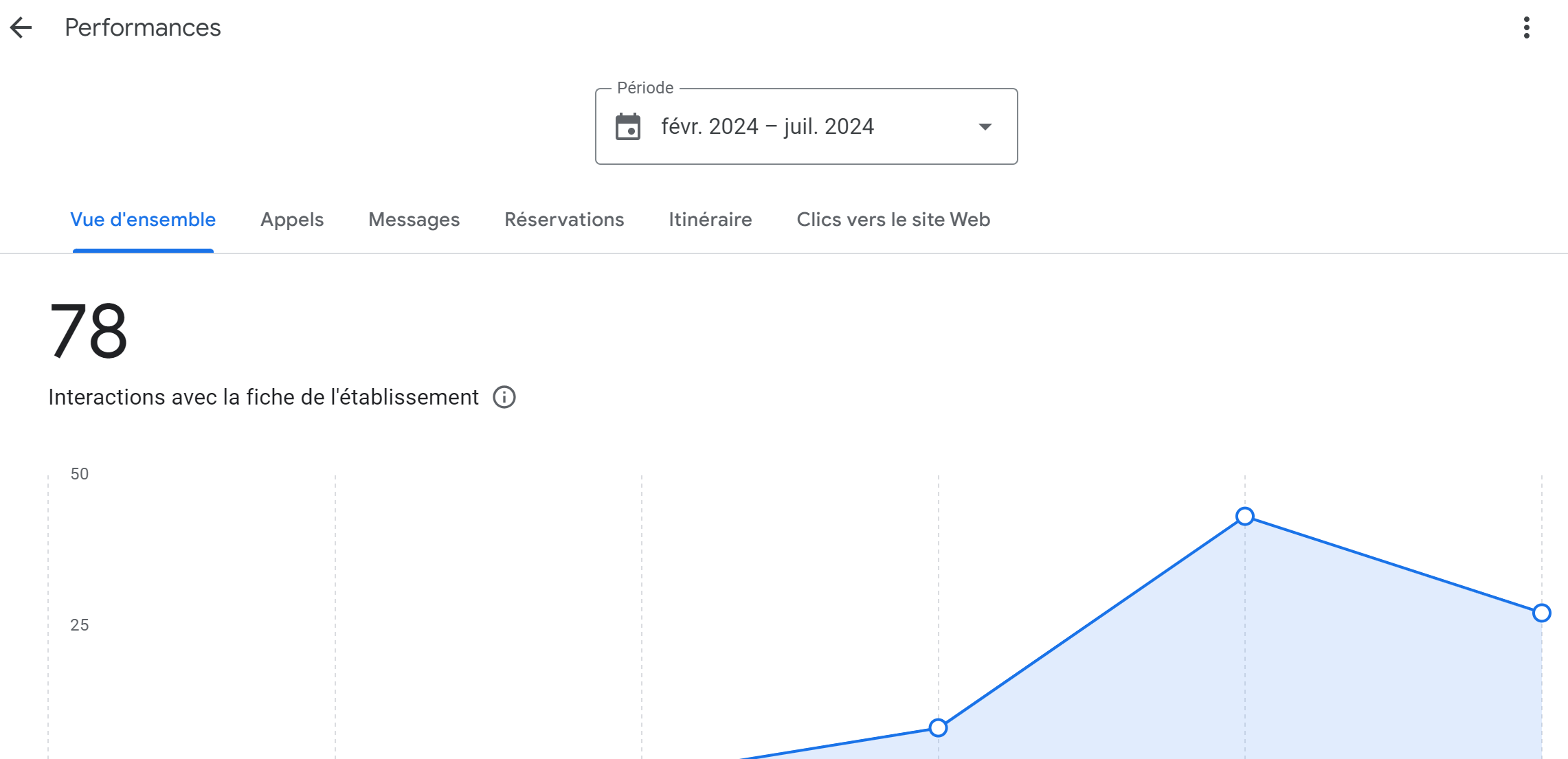Click the Interactions avec la fiche de l'établissement label
Screen dimensions: 1568x759
(263, 397)
